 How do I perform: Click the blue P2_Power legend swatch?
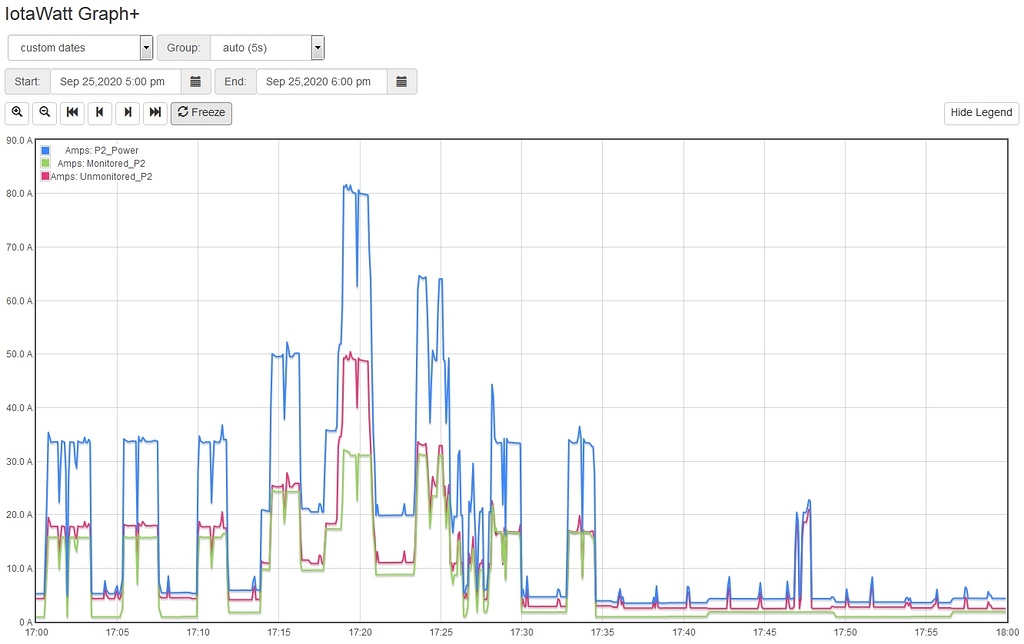[x=44, y=151]
